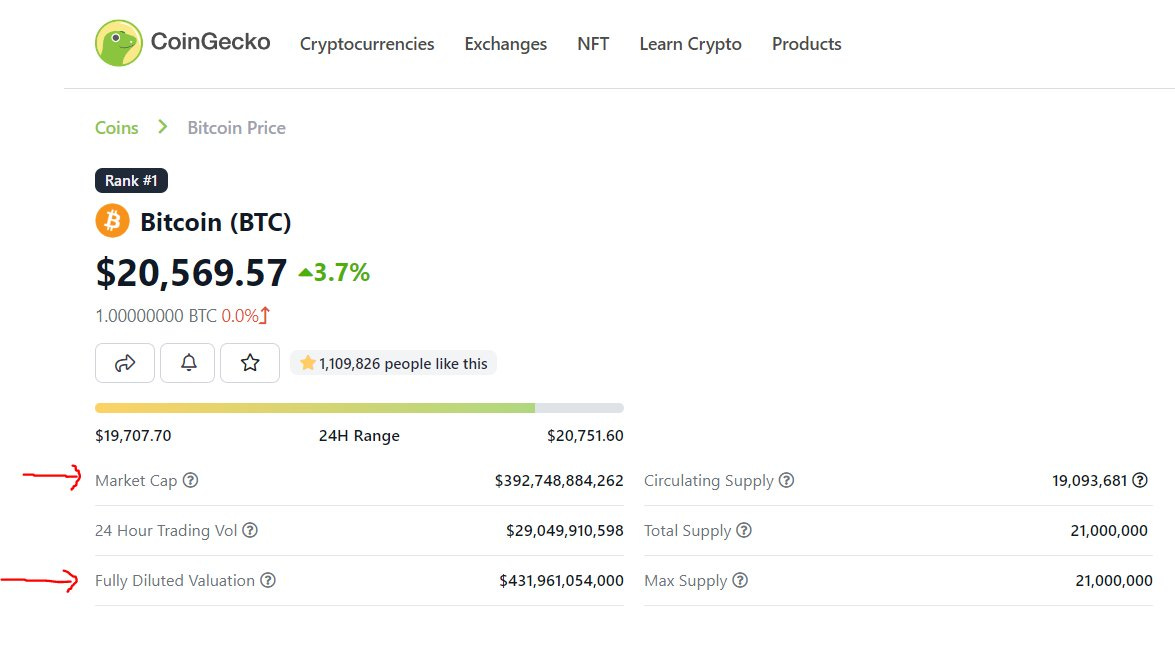Click the share arrow button

tap(124, 363)
